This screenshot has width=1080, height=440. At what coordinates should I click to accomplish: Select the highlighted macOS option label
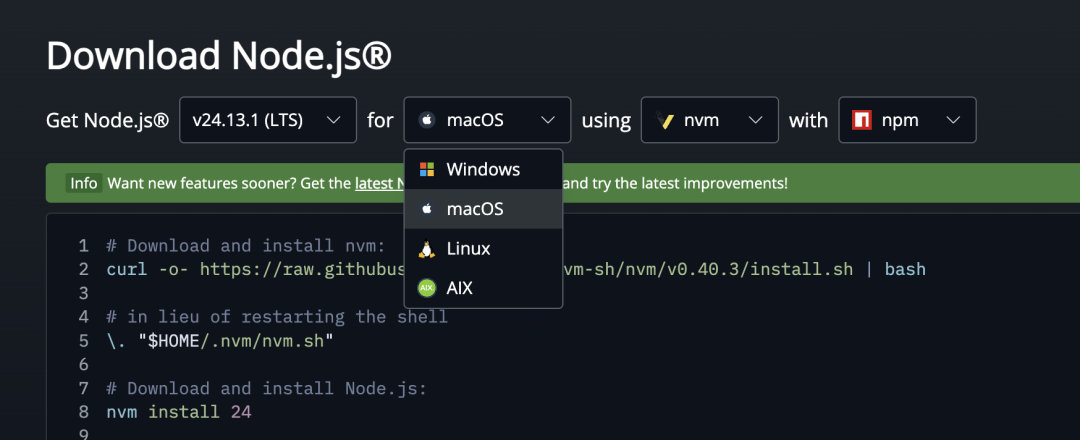pyautogui.click(x=475, y=209)
